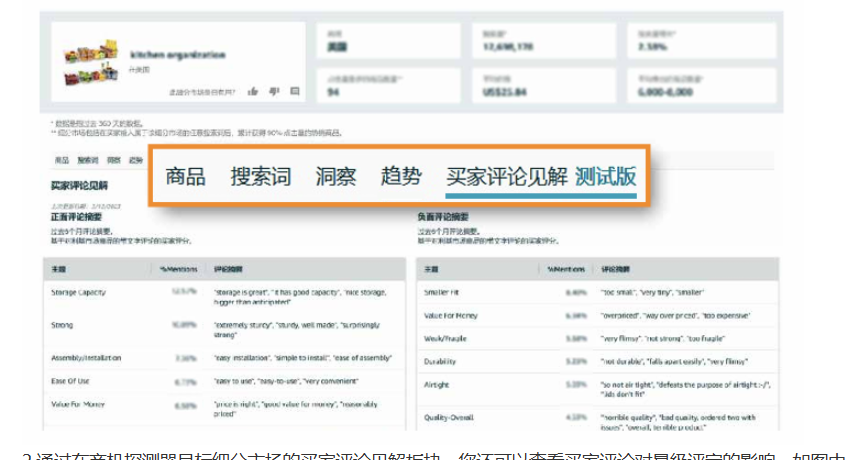Click the kitchen organization product thumbnail

(91, 62)
